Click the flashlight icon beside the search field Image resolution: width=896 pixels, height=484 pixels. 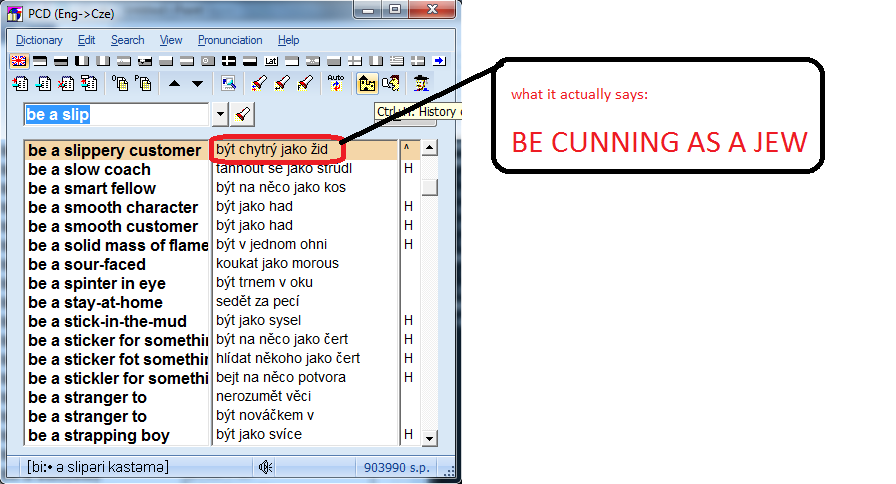245,114
